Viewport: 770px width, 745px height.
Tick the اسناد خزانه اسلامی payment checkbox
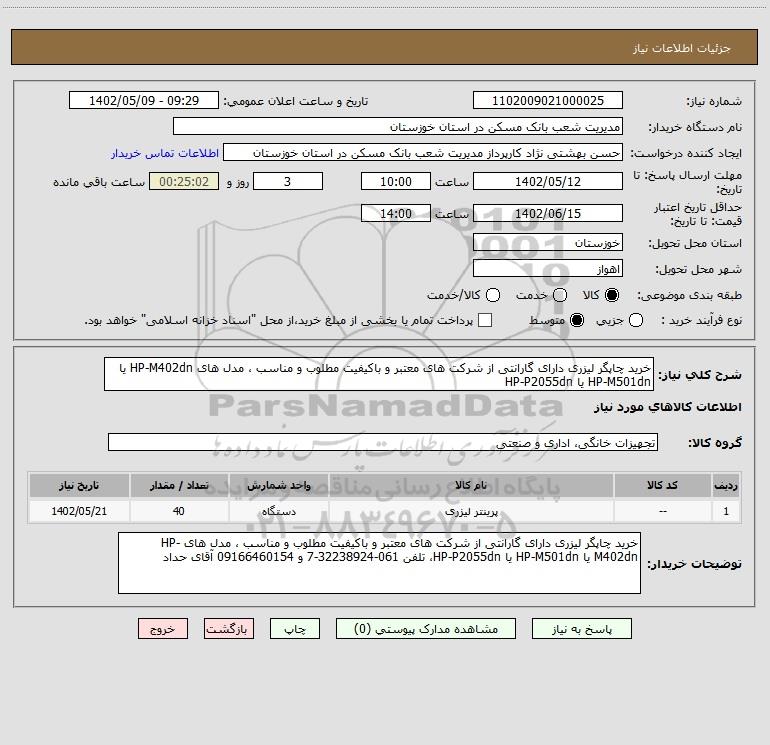pos(485,320)
